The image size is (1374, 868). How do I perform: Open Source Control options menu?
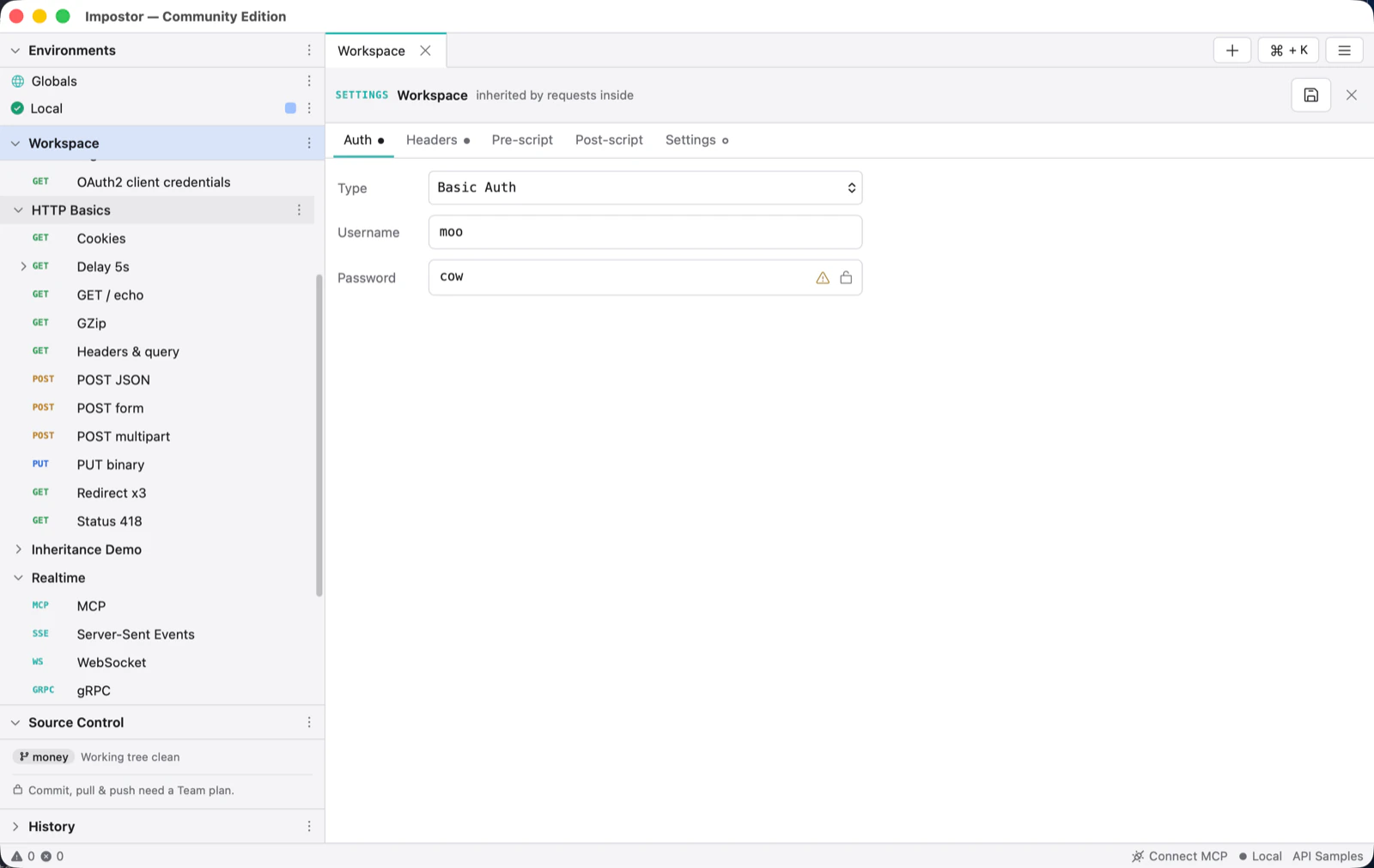coord(309,723)
